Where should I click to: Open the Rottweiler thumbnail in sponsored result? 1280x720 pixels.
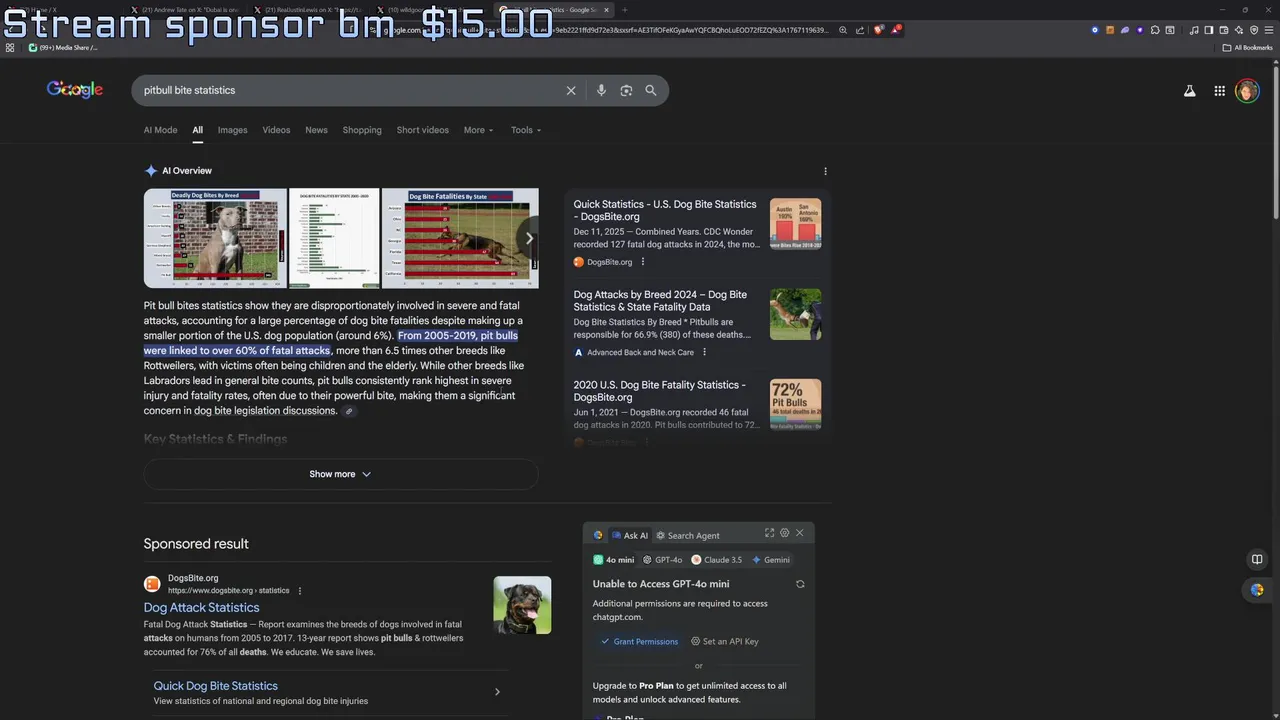(x=522, y=605)
